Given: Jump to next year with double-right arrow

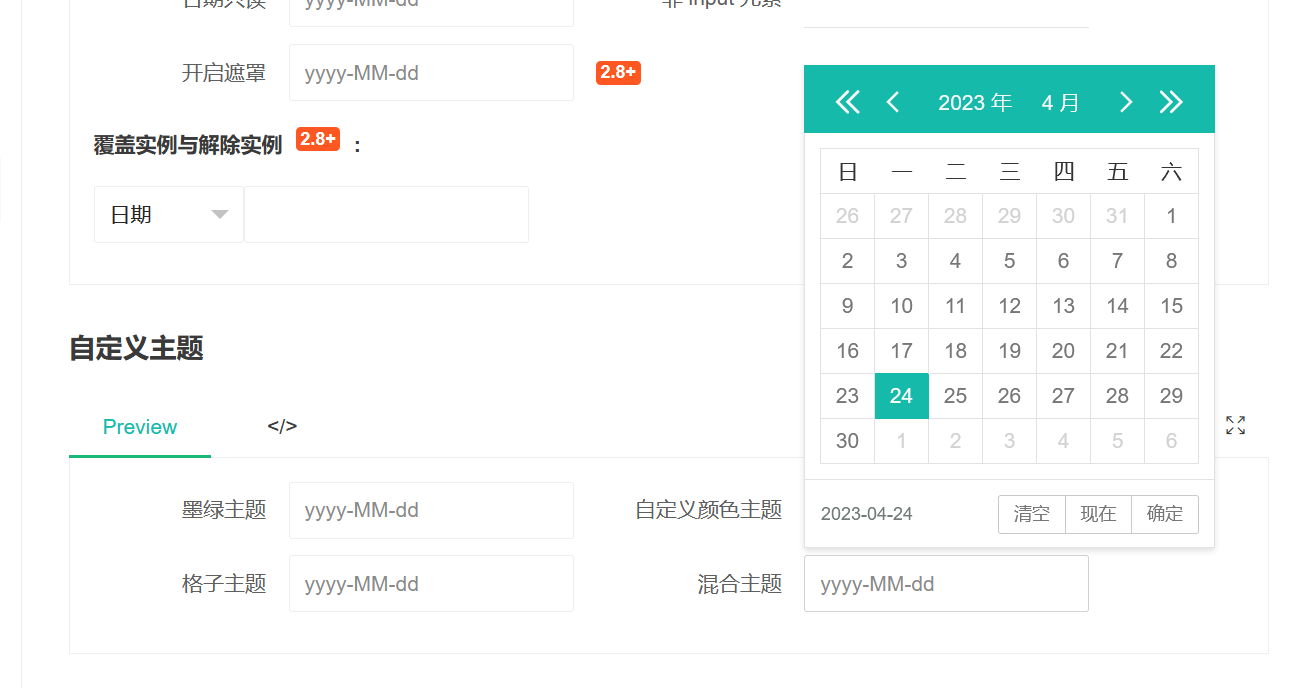Looking at the screenshot, I should [x=1171, y=100].
